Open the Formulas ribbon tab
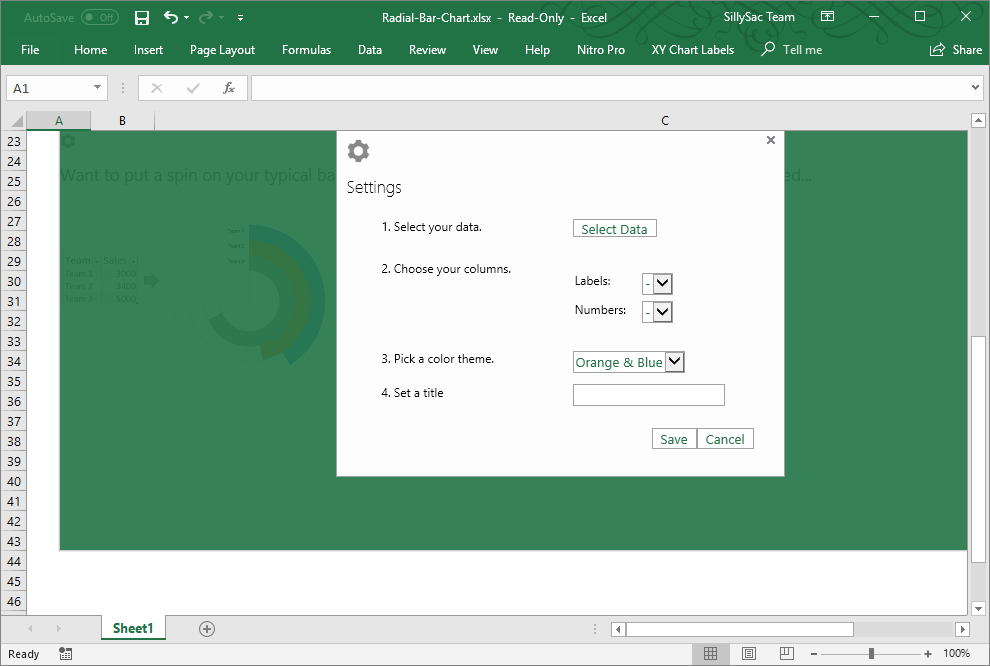 (x=306, y=50)
